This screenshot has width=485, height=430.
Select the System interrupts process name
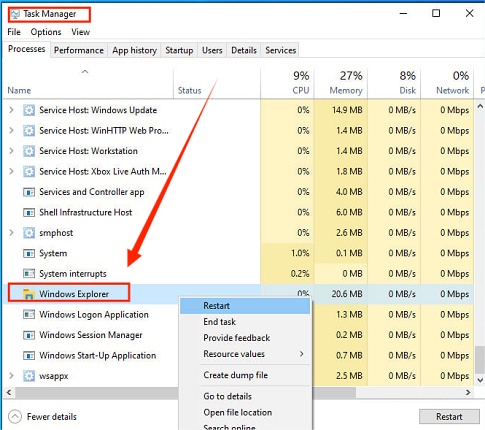pyautogui.click(x=73, y=274)
